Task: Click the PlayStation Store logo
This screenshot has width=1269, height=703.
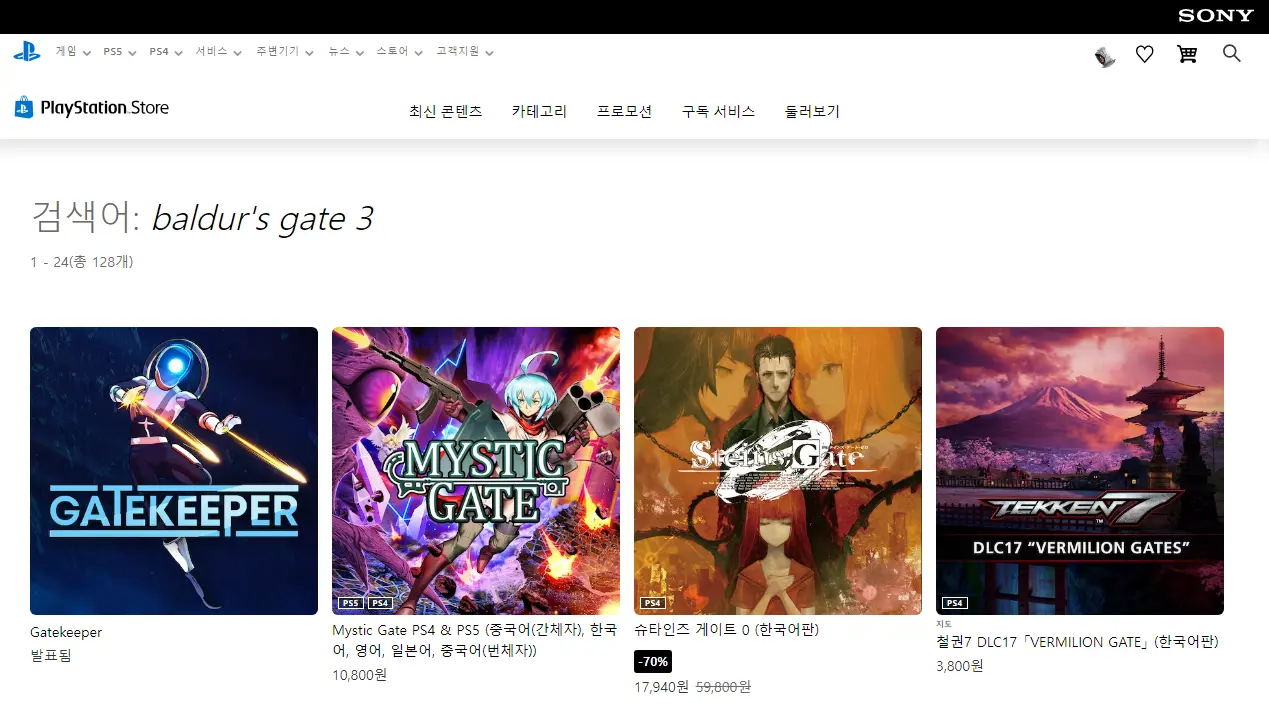Action: (90, 107)
